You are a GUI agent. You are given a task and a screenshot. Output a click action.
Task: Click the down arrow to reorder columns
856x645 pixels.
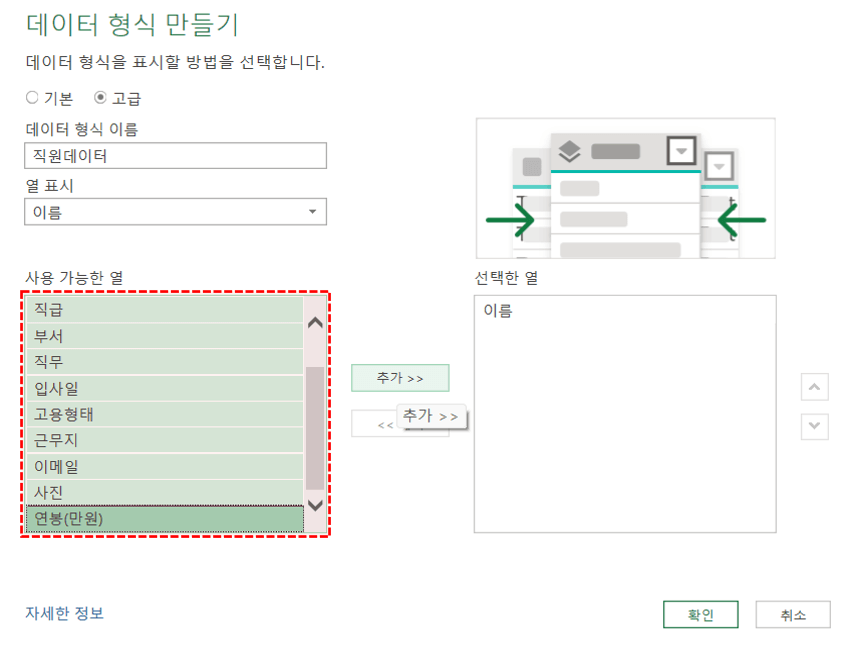[815, 426]
